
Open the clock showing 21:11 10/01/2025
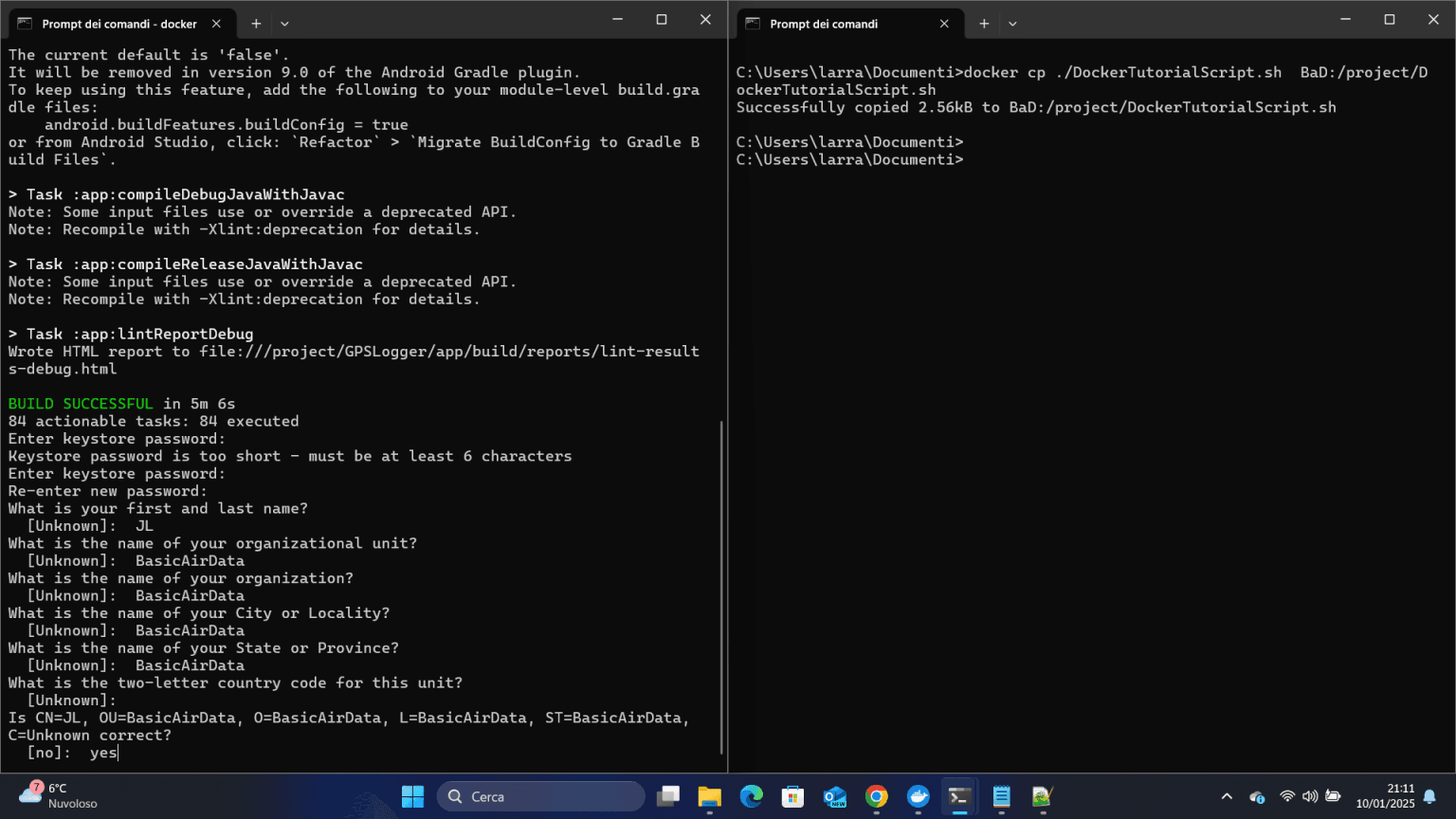click(1385, 795)
